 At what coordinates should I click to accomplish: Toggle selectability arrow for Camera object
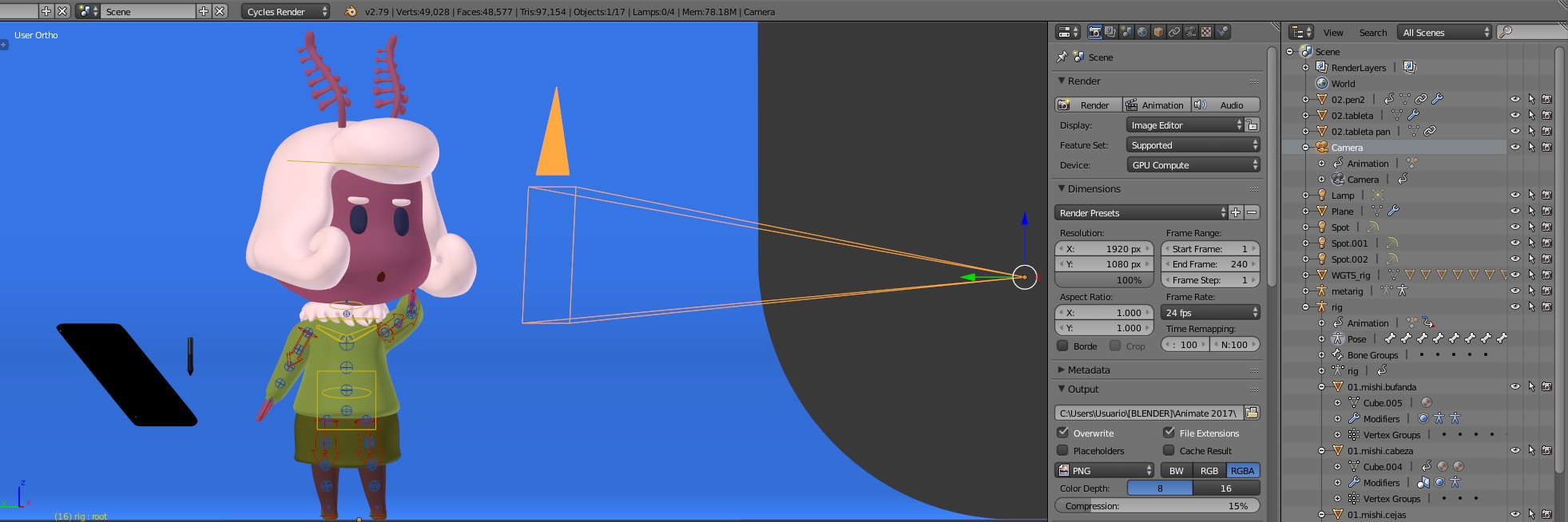1531,147
